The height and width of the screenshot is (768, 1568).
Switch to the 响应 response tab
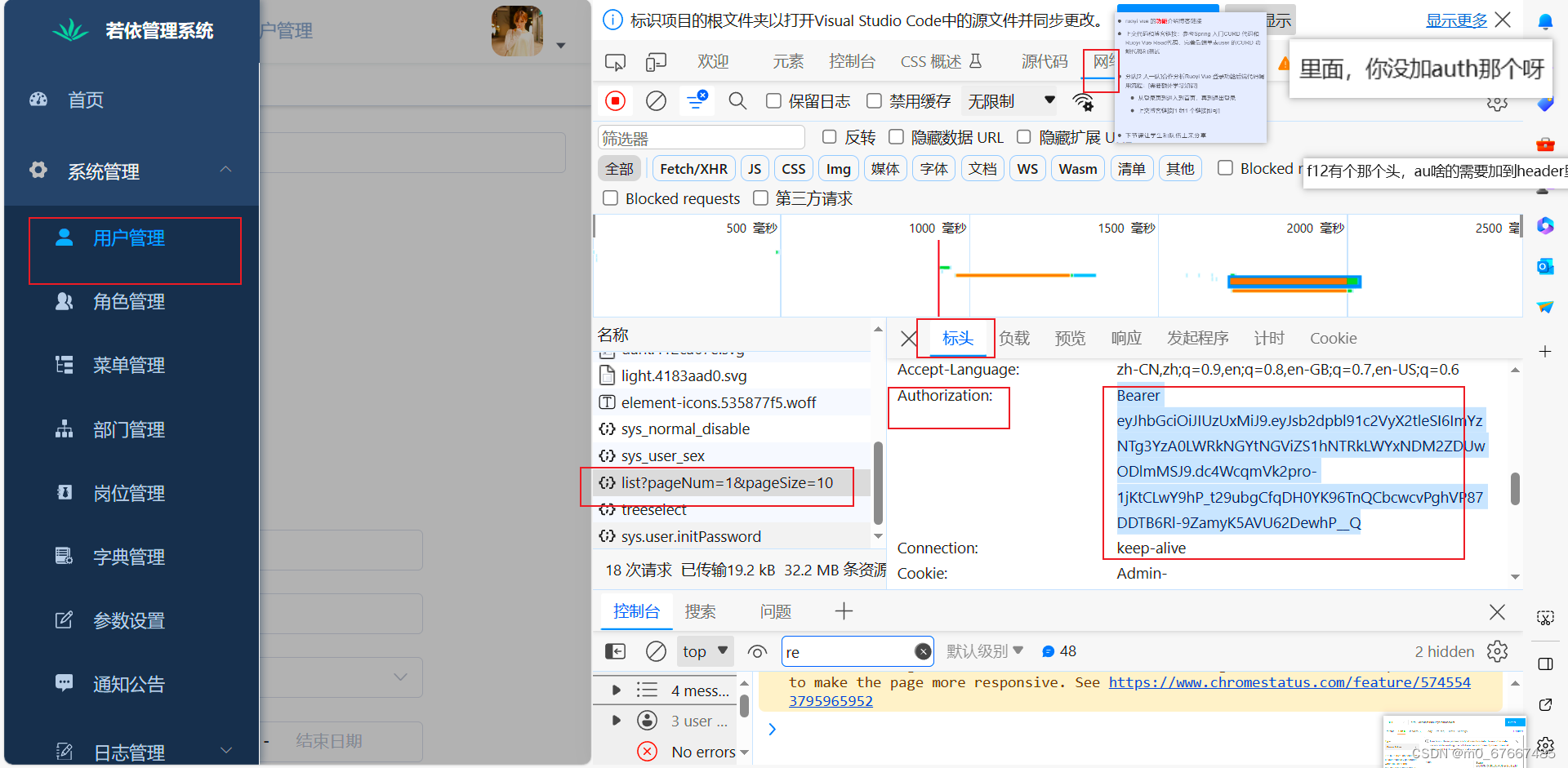click(x=1125, y=338)
